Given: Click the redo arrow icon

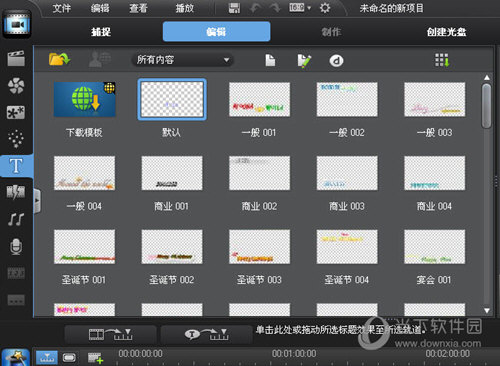Looking at the screenshot, I should 275,8.
